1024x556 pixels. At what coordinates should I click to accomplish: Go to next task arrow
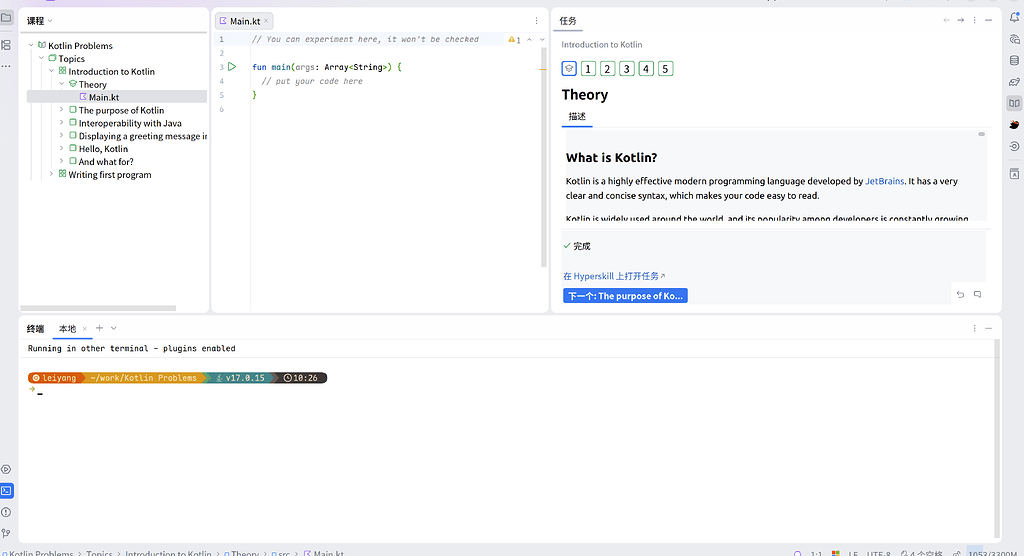961,20
